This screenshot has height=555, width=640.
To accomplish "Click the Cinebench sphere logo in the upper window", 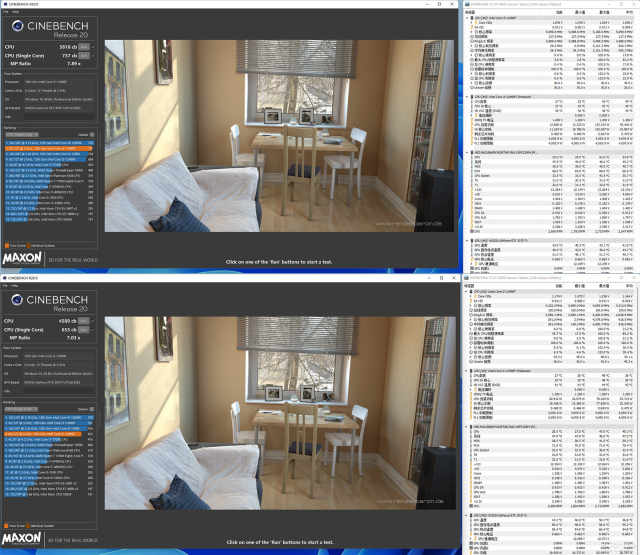I will pyautogui.click(x=17, y=28).
